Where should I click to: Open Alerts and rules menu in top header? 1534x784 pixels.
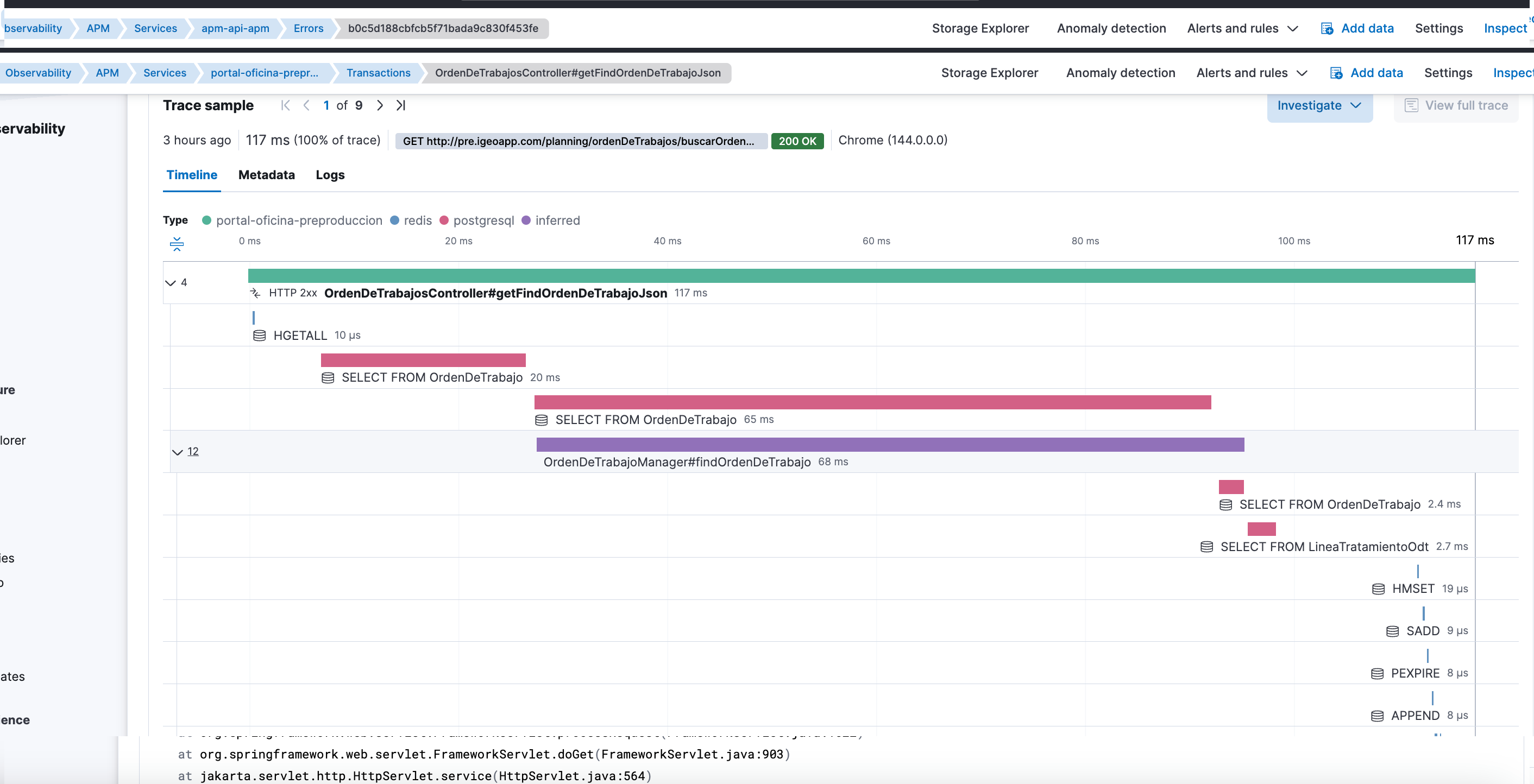click(x=1242, y=29)
